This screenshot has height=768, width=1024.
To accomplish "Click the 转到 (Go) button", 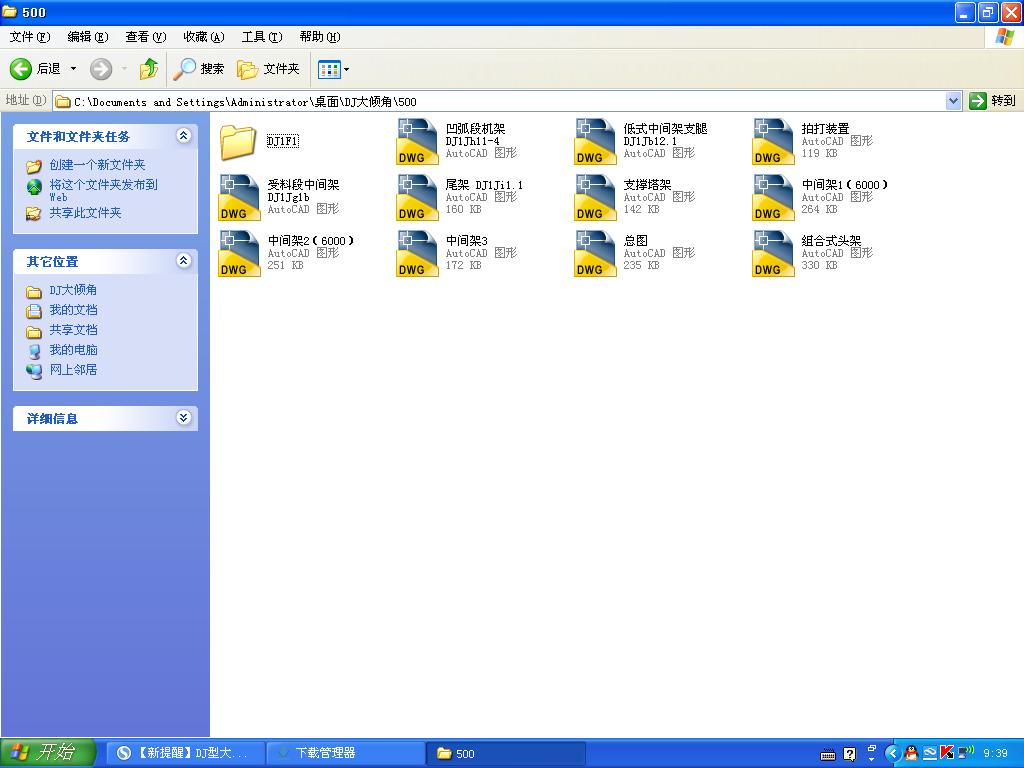I will (x=993, y=101).
